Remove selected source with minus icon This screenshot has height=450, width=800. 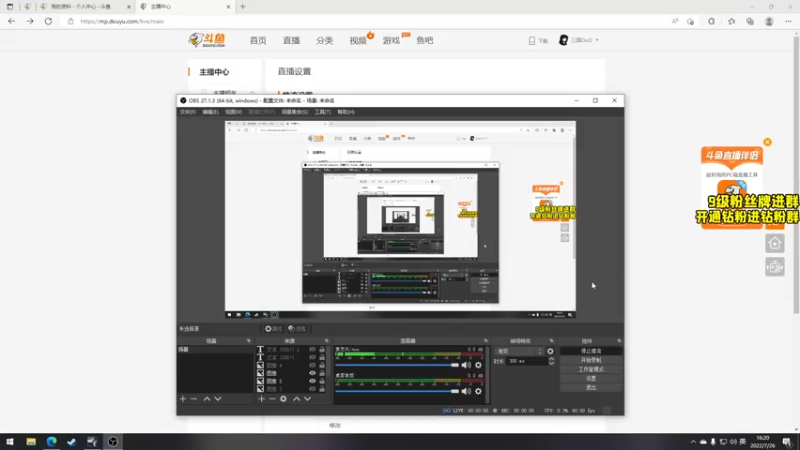point(272,398)
